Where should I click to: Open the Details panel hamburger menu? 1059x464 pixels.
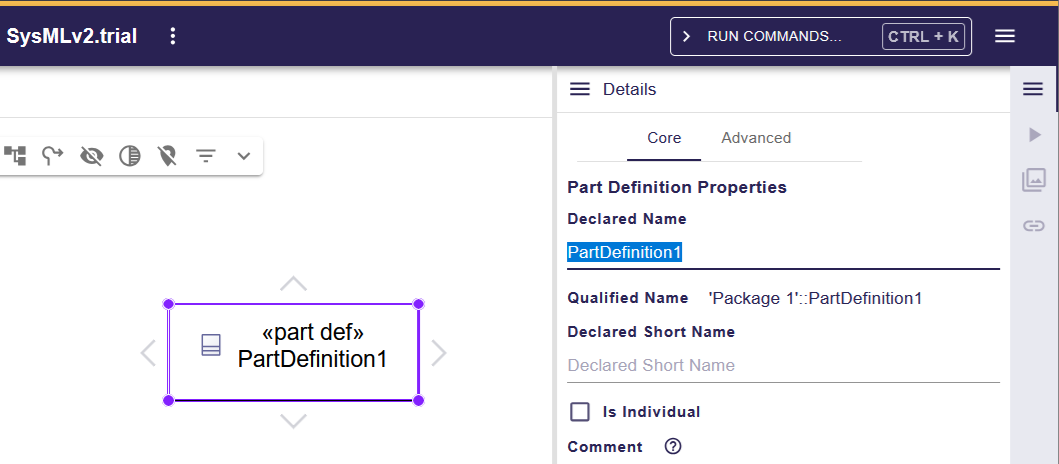click(580, 89)
